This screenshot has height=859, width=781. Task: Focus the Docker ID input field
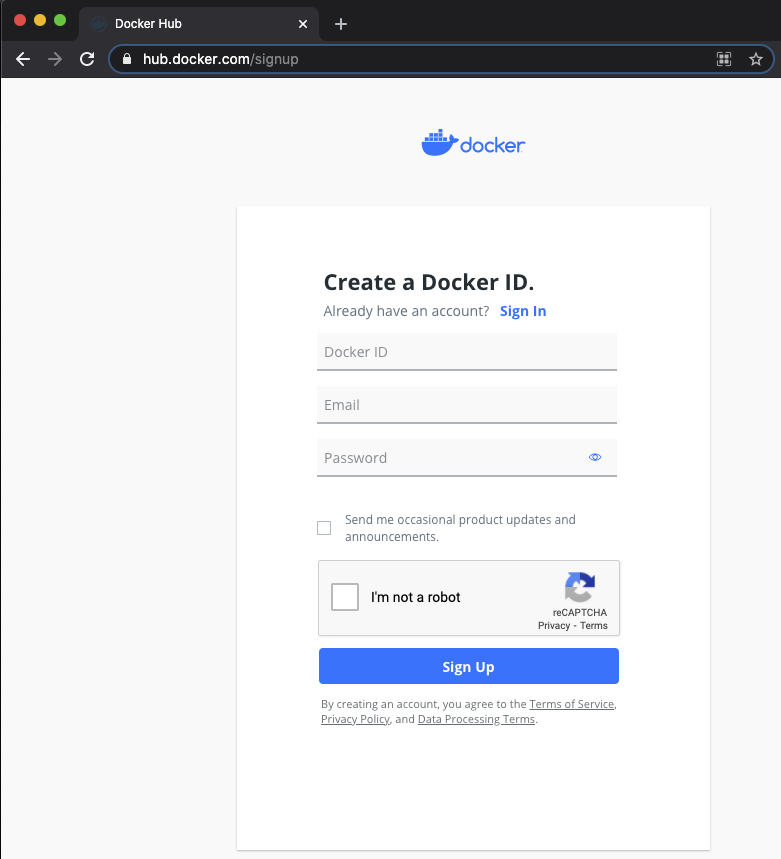[x=467, y=352]
